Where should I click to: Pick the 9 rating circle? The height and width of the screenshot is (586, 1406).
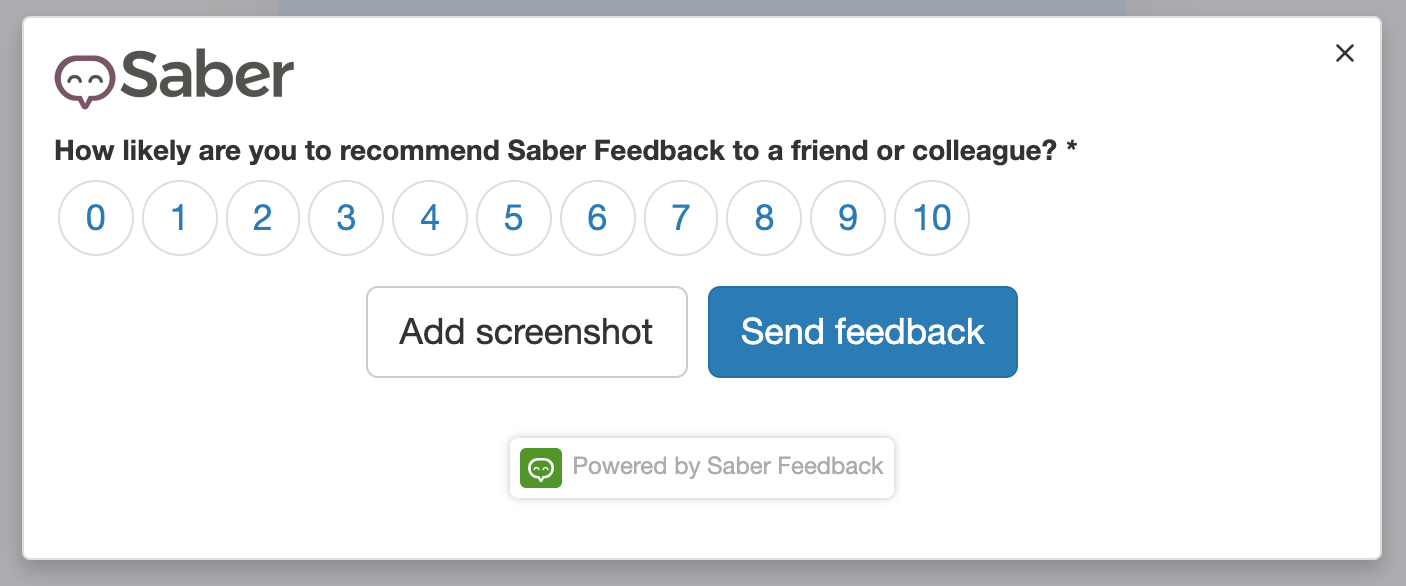(848, 218)
